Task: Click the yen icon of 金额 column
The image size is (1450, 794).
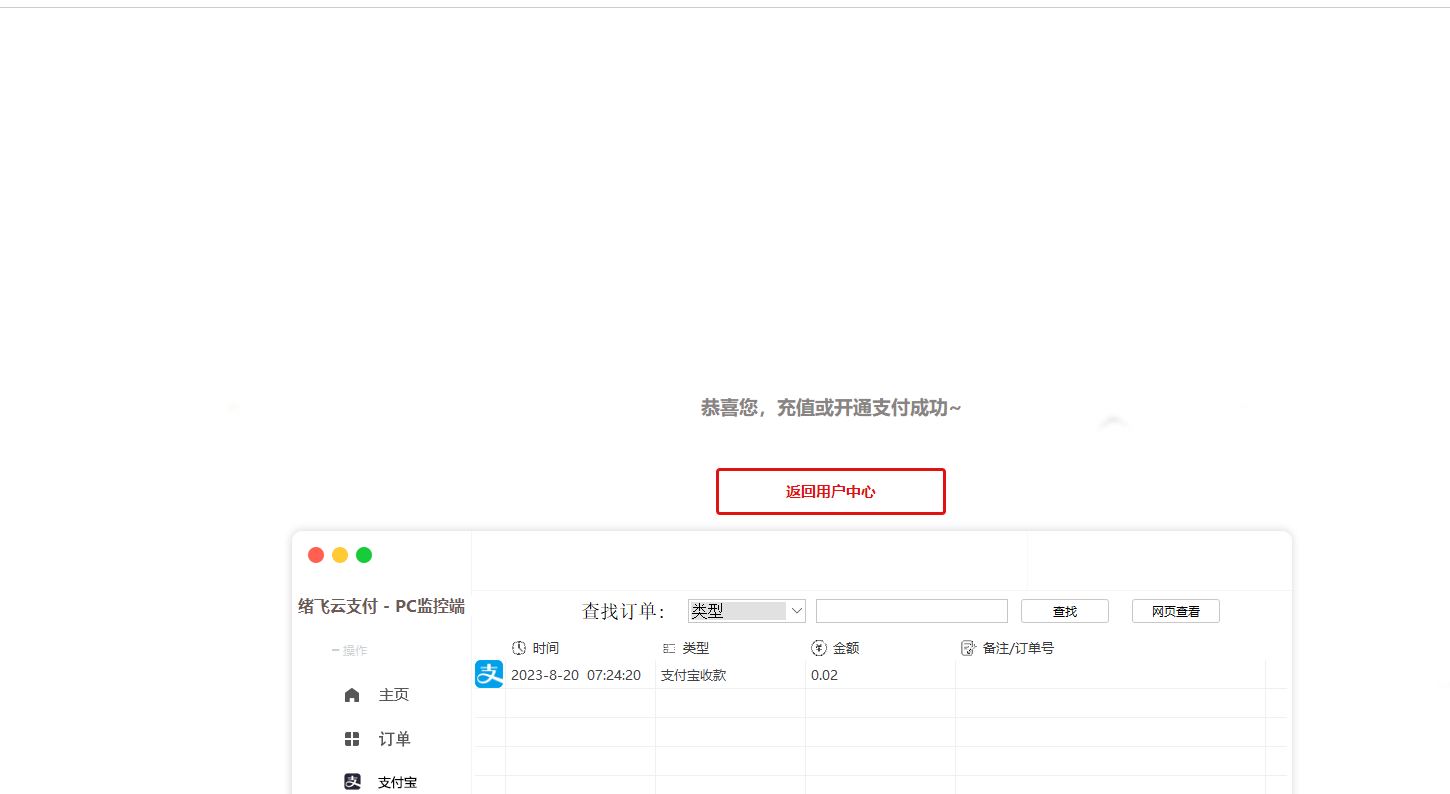Action: pyautogui.click(x=819, y=648)
